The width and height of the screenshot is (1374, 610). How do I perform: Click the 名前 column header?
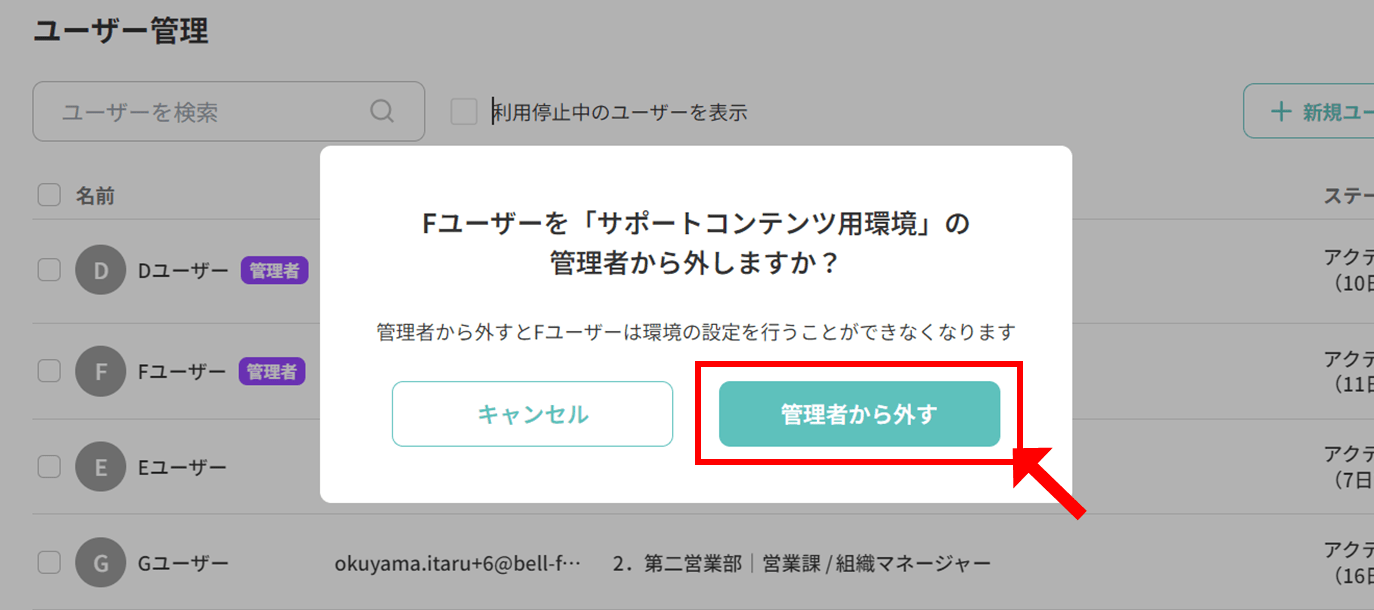coord(95,196)
